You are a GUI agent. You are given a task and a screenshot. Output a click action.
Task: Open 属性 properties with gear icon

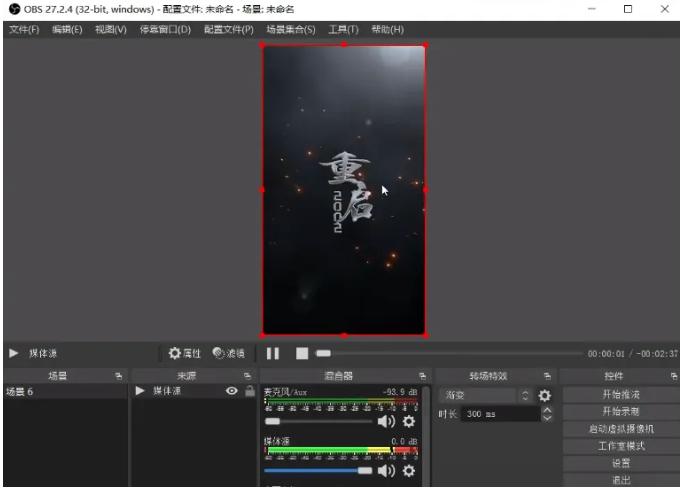click(x=185, y=353)
